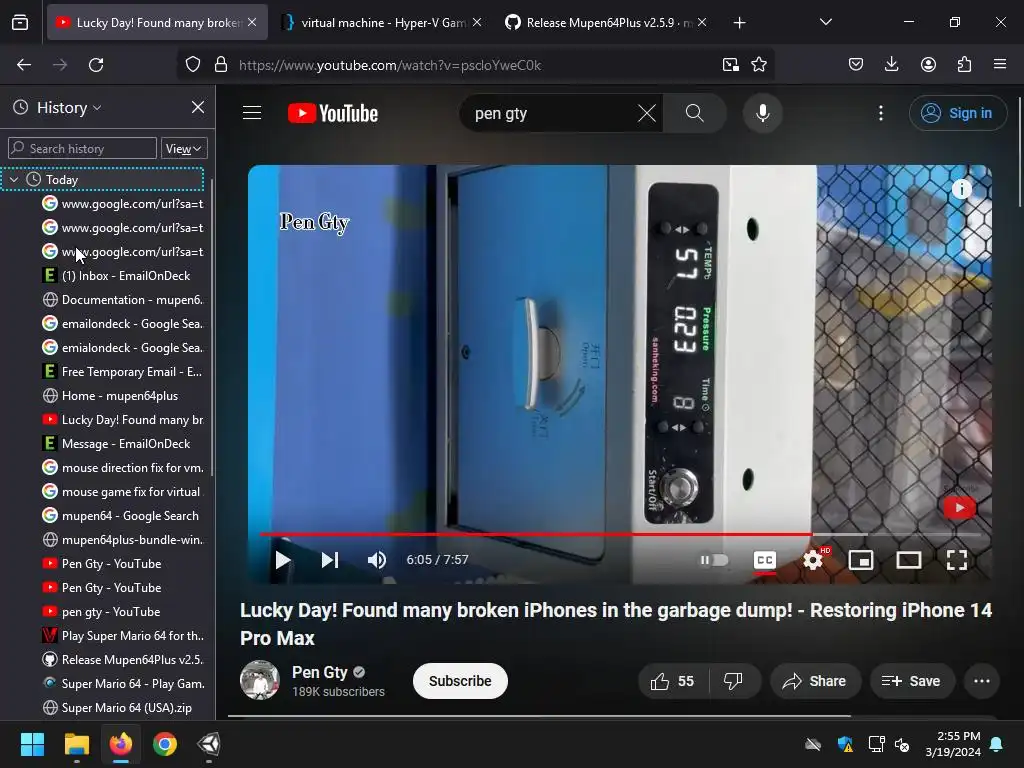Image resolution: width=1024 pixels, height=768 pixels.
Task: Search with your voice microphone
Action: click(x=762, y=113)
